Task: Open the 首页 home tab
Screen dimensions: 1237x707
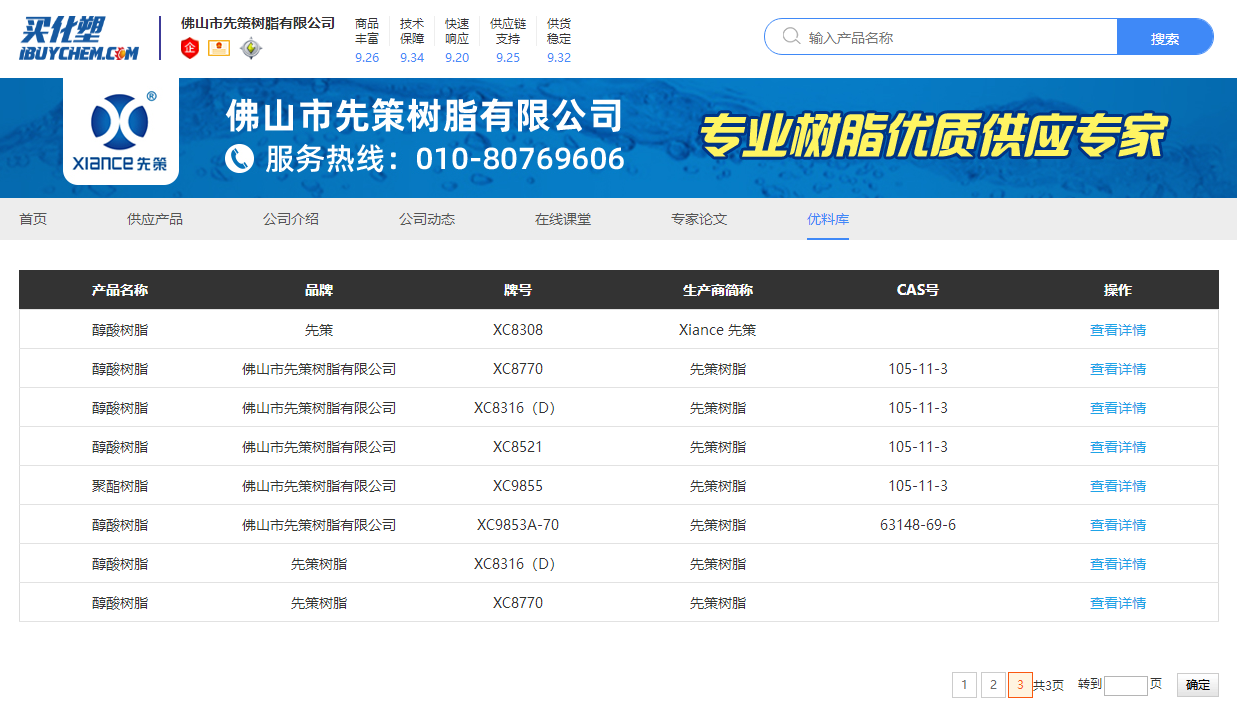Action: [x=33, y=219]
